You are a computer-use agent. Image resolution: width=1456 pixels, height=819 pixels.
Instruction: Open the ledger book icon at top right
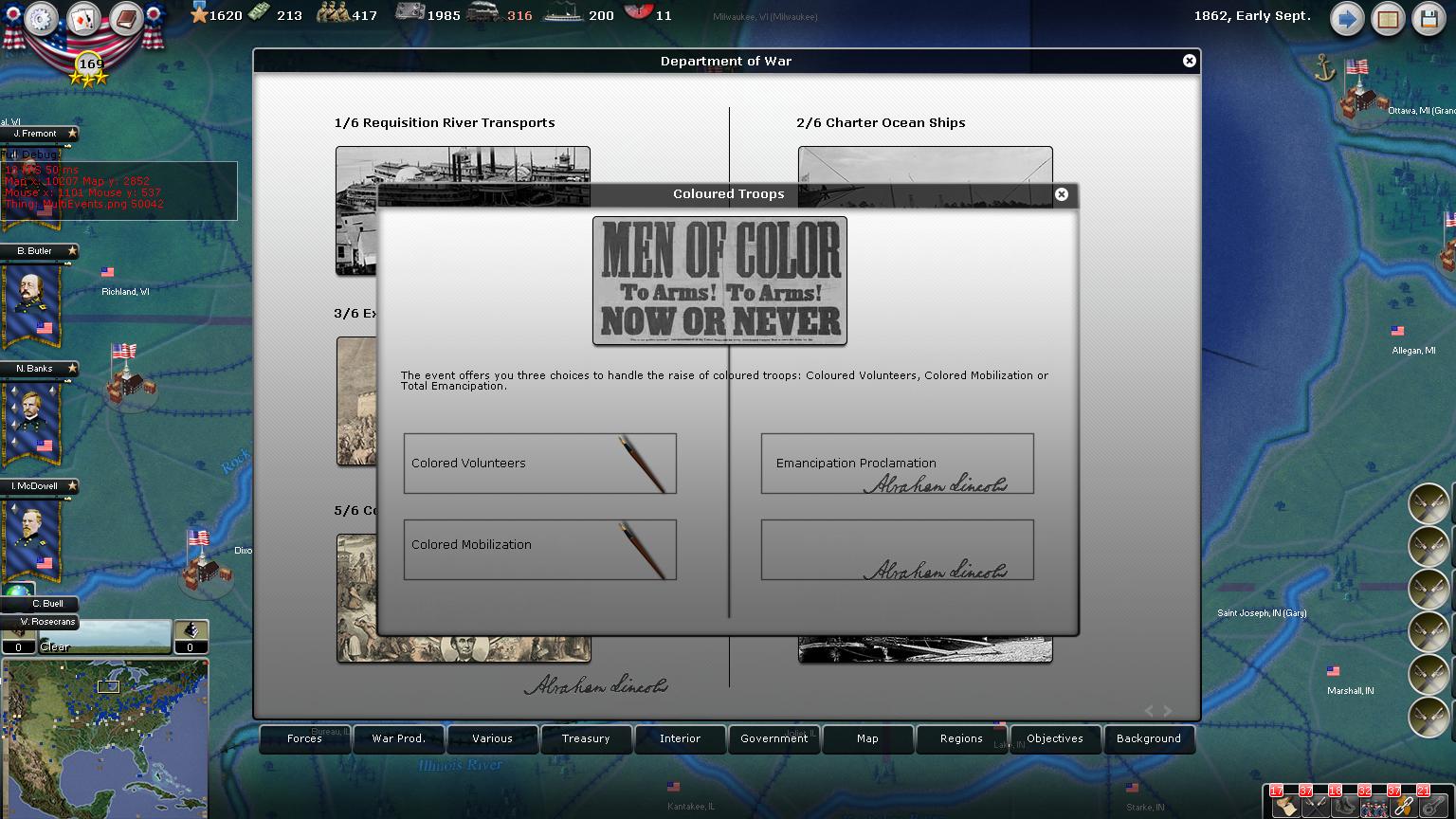click(x=1388, y=19)
